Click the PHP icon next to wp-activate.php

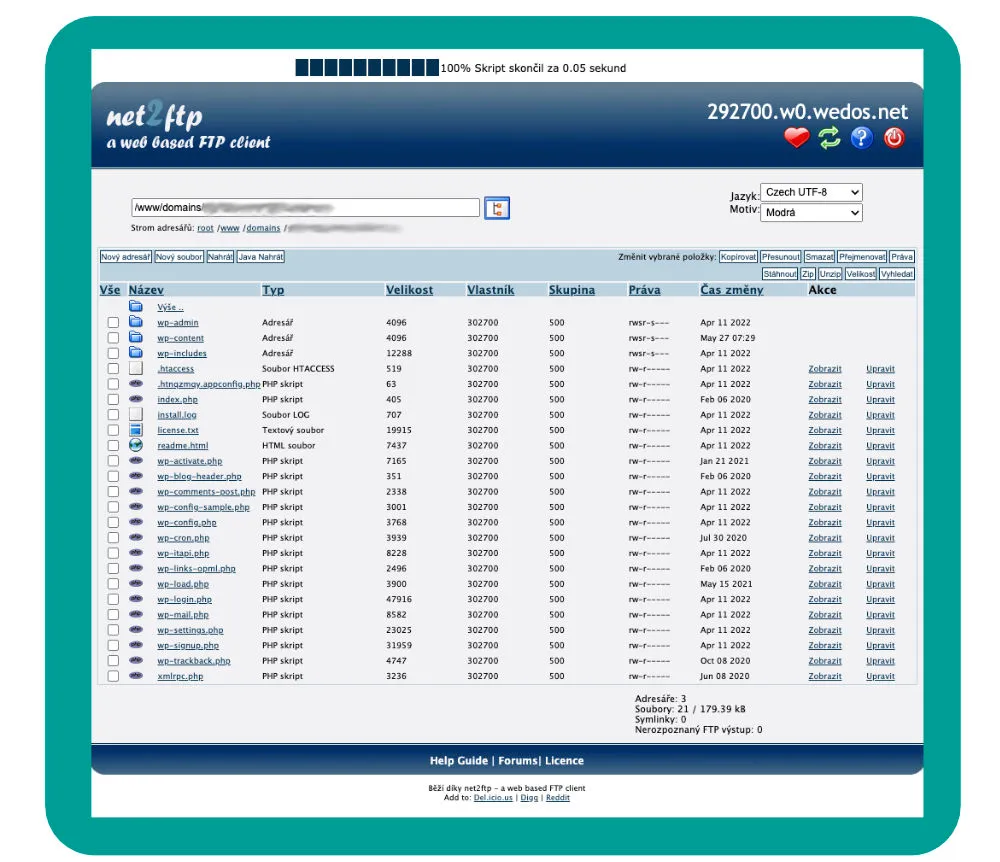[136, 460]
